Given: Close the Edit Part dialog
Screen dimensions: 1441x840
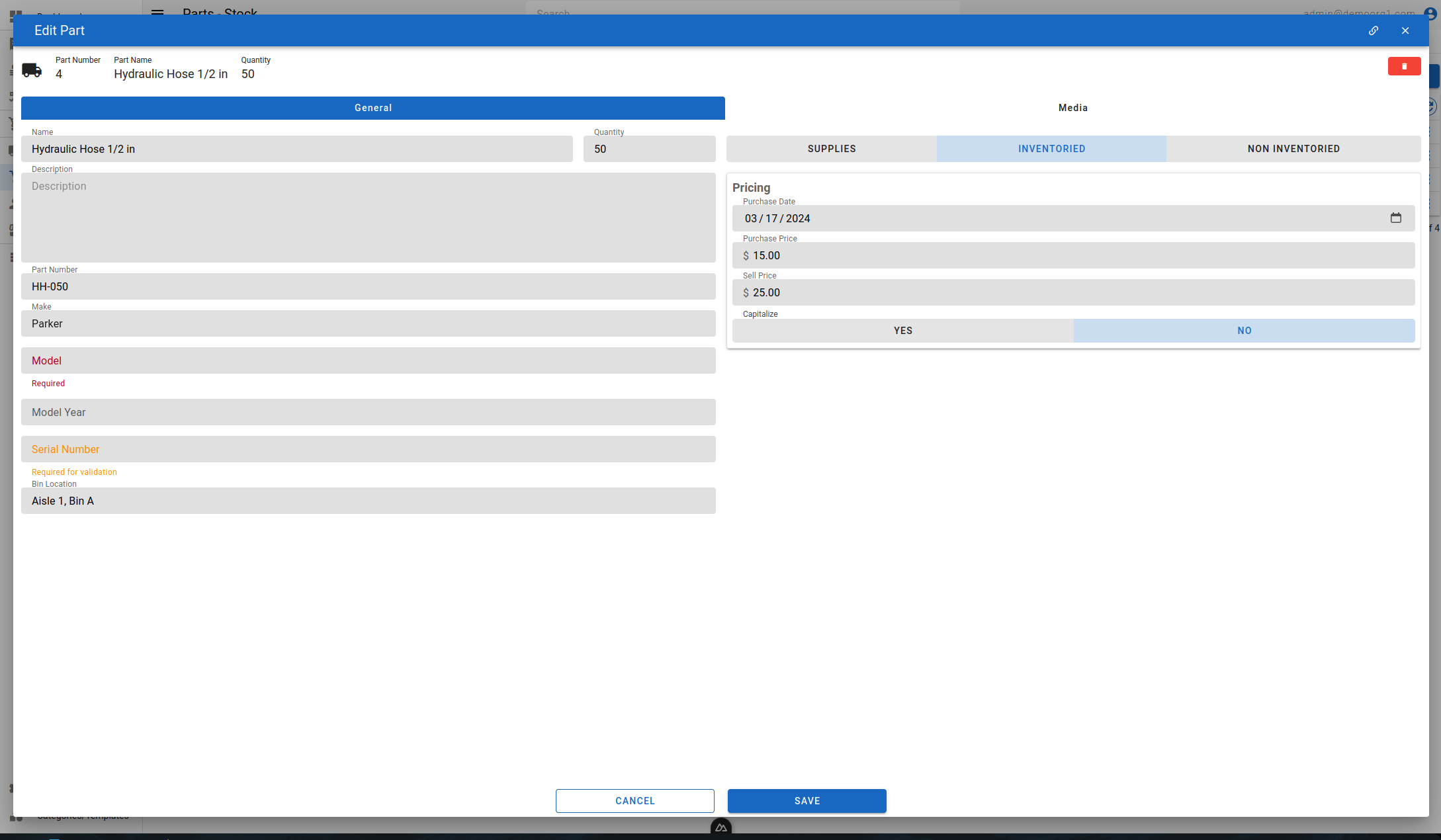Looking at the screenshot, I should coord(1405,30).
